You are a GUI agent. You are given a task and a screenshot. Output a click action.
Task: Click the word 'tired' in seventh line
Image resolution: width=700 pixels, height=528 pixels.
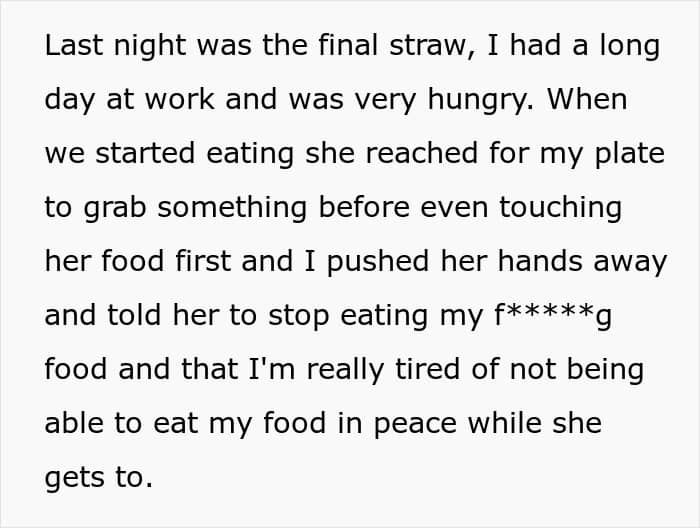[x=427, y=370]
